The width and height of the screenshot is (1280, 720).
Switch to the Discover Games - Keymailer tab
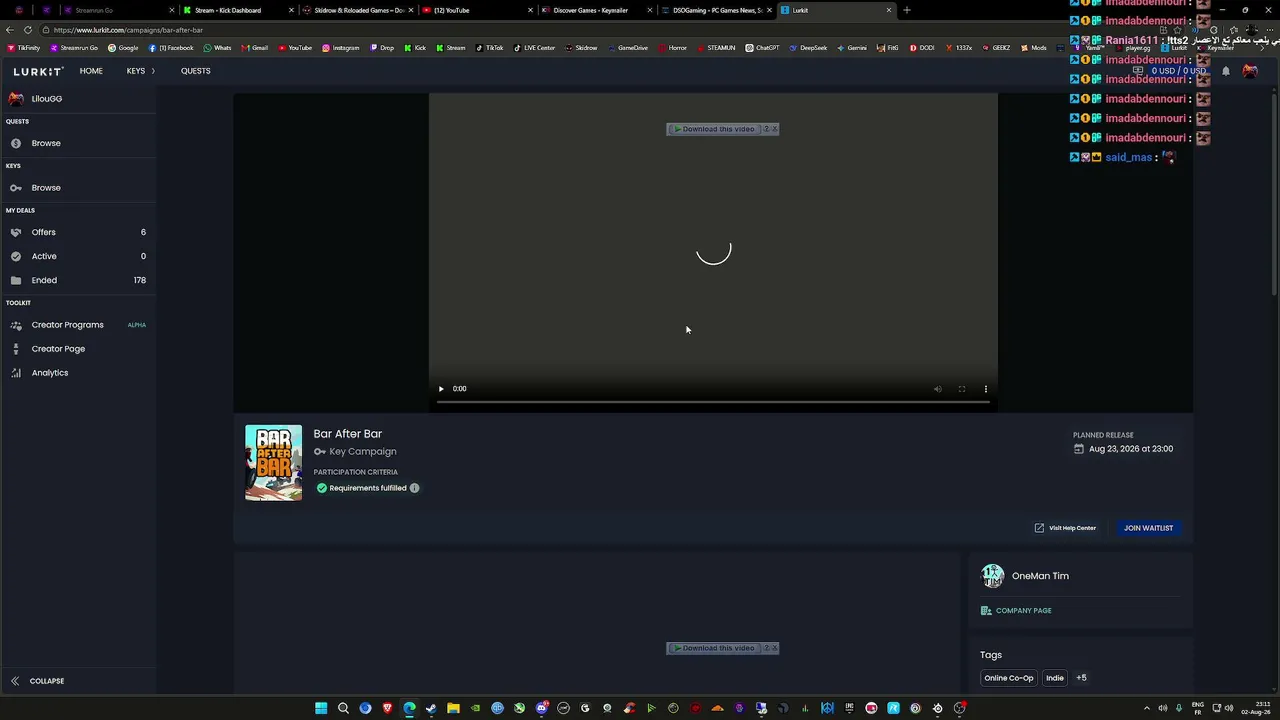pyautogui.click(x=597, y=10)
